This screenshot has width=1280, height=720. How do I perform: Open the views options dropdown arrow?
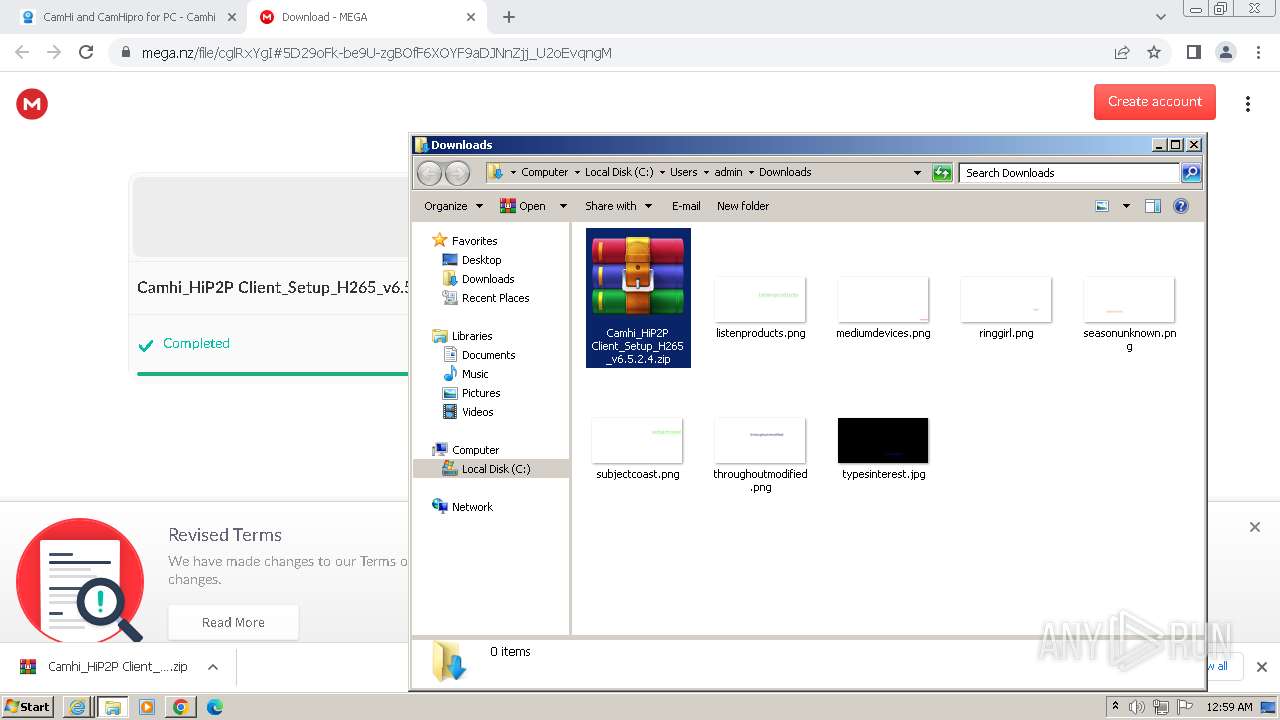1126,206
